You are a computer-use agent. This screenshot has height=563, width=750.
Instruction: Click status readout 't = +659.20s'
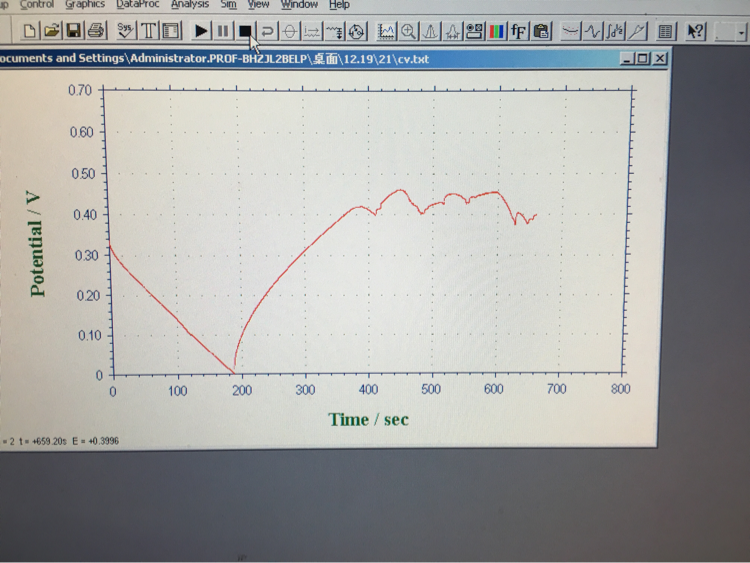pyautogui.click(x=43, y=441)
